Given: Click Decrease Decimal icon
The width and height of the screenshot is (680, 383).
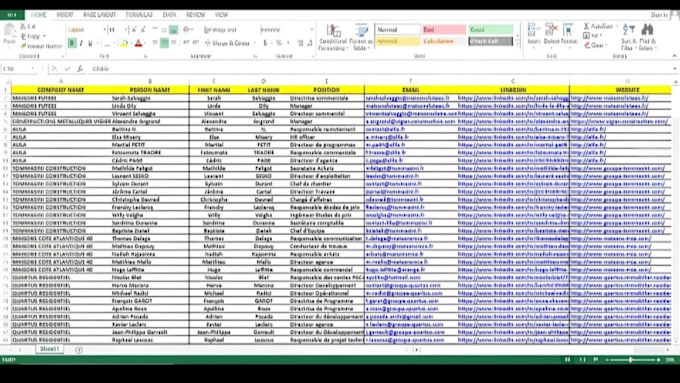Looking at the screenshot, I should [x=310, y=43].
